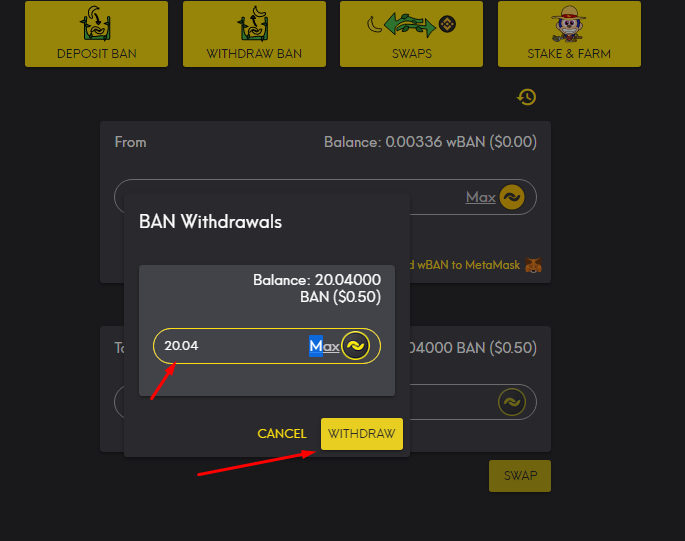Click the MetaMask fox icon

click(533, 265)
